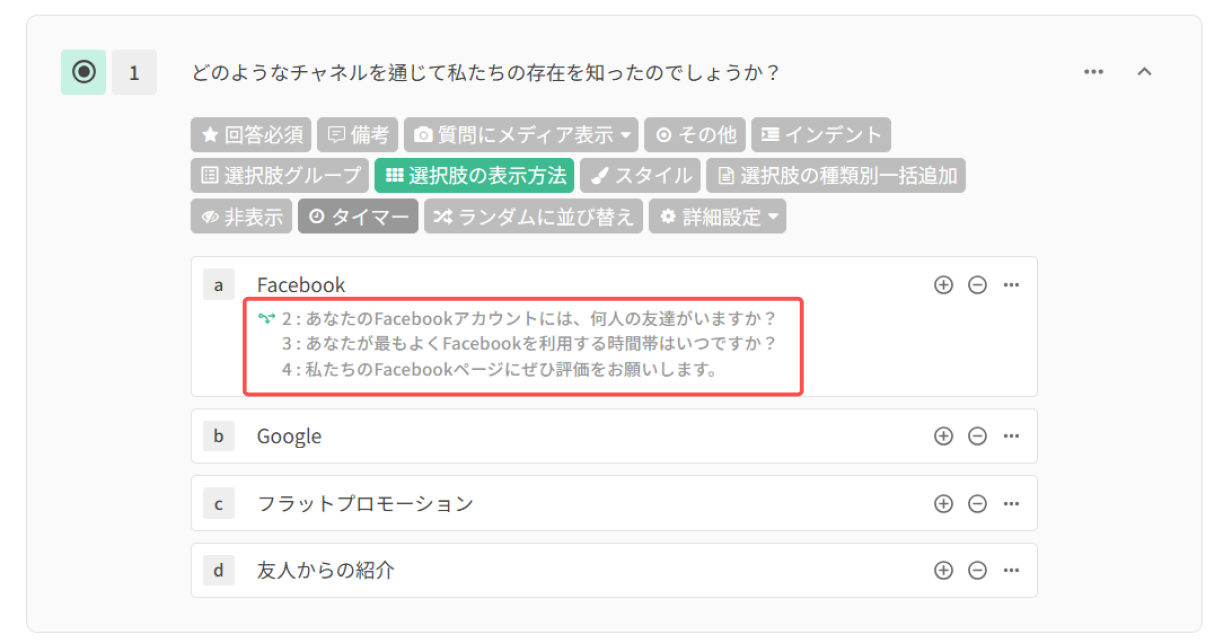Open more options for Facebook choice
This screenshot has width=1232, height=643.
click(x=1011, y=285)
